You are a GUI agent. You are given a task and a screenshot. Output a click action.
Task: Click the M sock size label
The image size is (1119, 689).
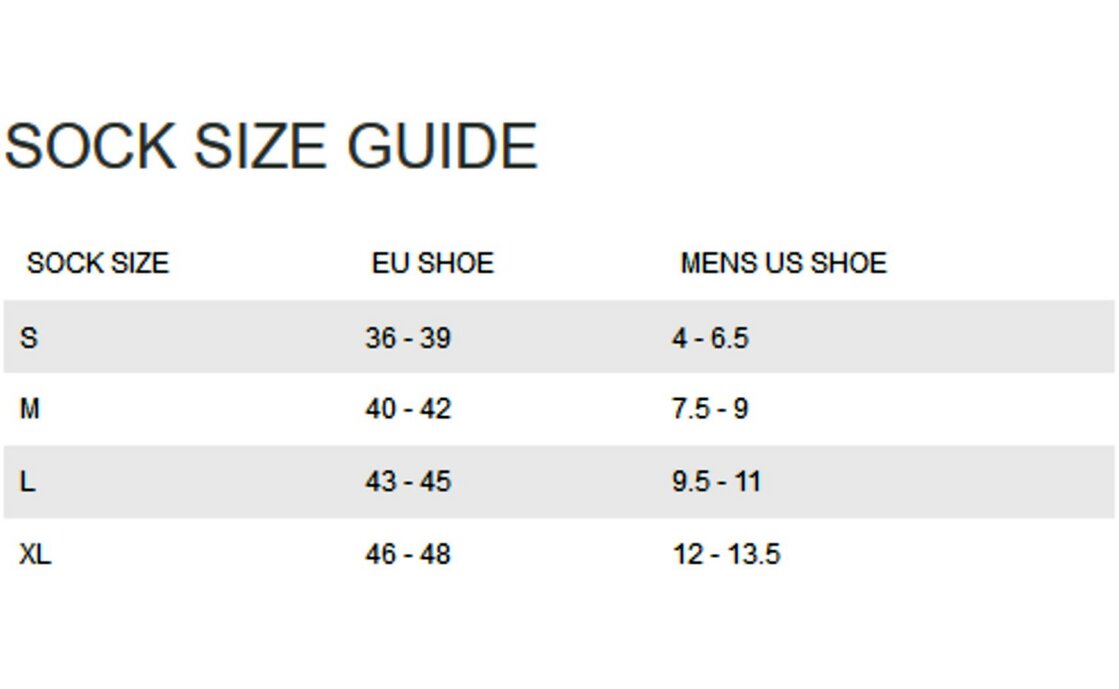click(x=30, y=409)
